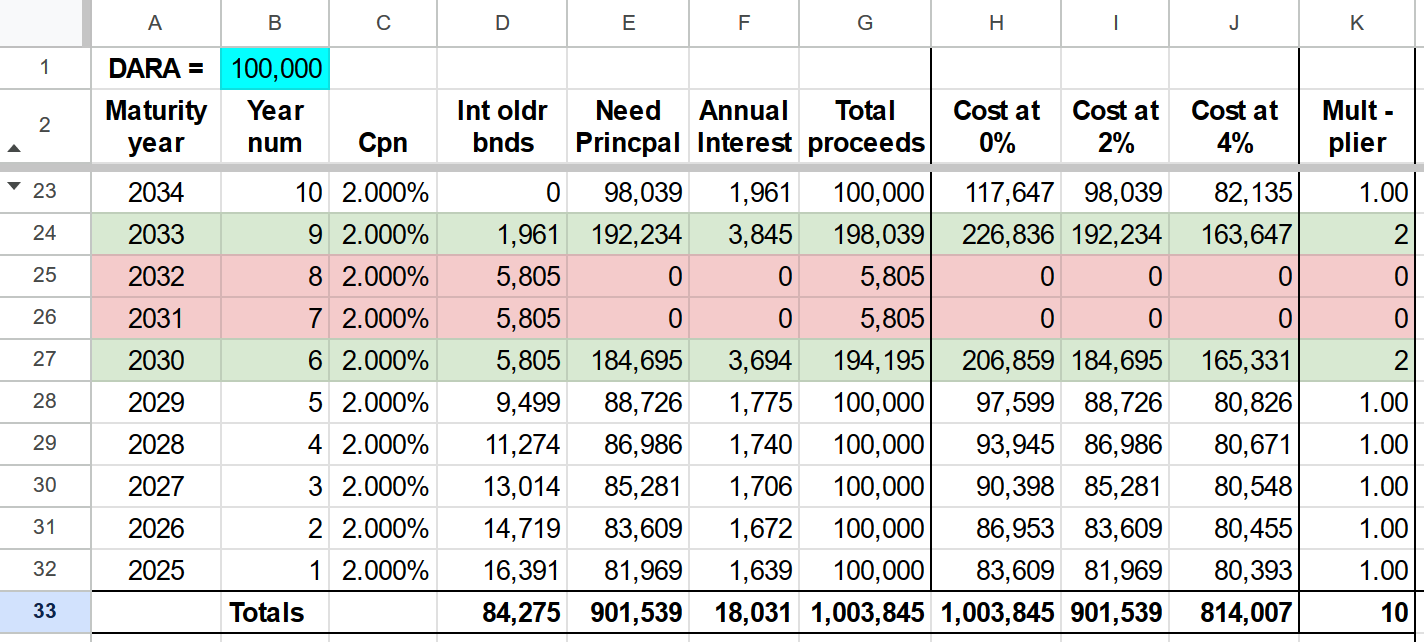The height and width of the screenshot is (642, 1424).
Task: Select the Annual Interest cell 3,845
Action: pyautogui.click(x=744, y=234)
